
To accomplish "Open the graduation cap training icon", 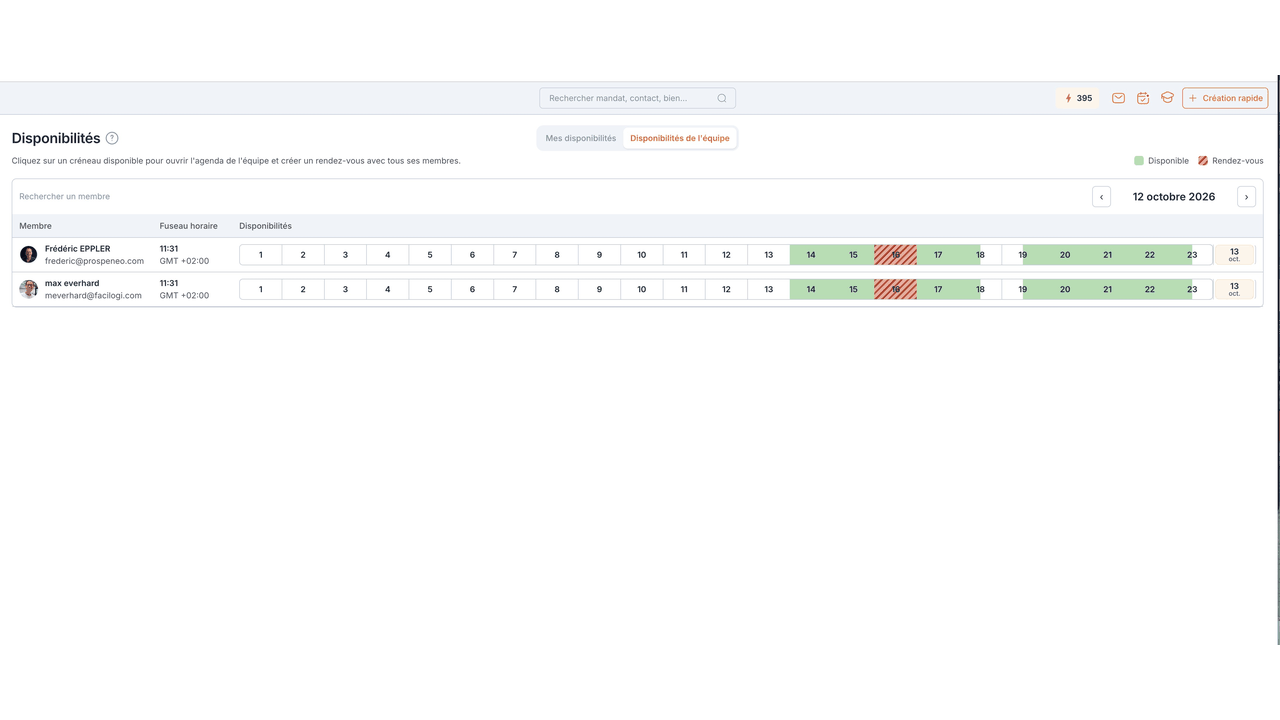I will pyautogui.click(x=1167, y=98).
